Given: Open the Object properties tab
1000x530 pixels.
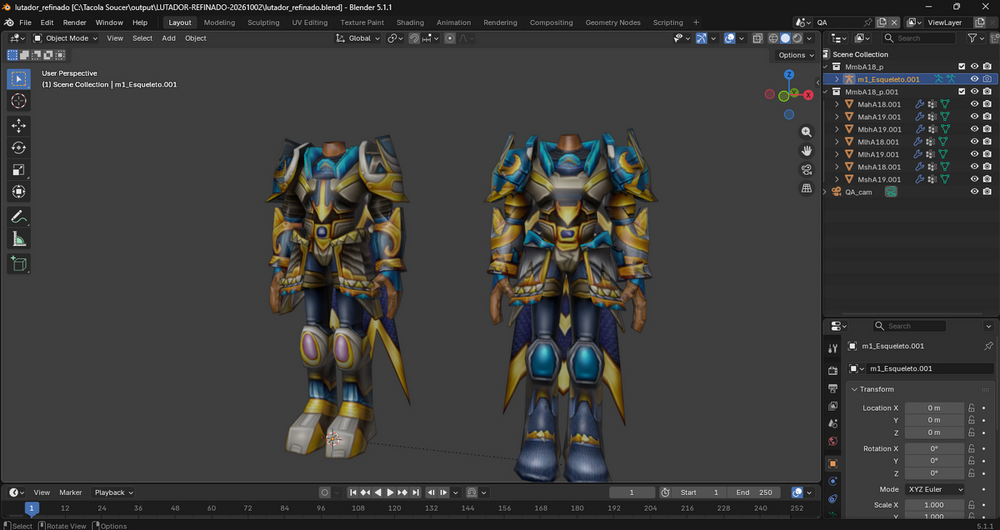Looking at the screenshot, I should (832, 464).
